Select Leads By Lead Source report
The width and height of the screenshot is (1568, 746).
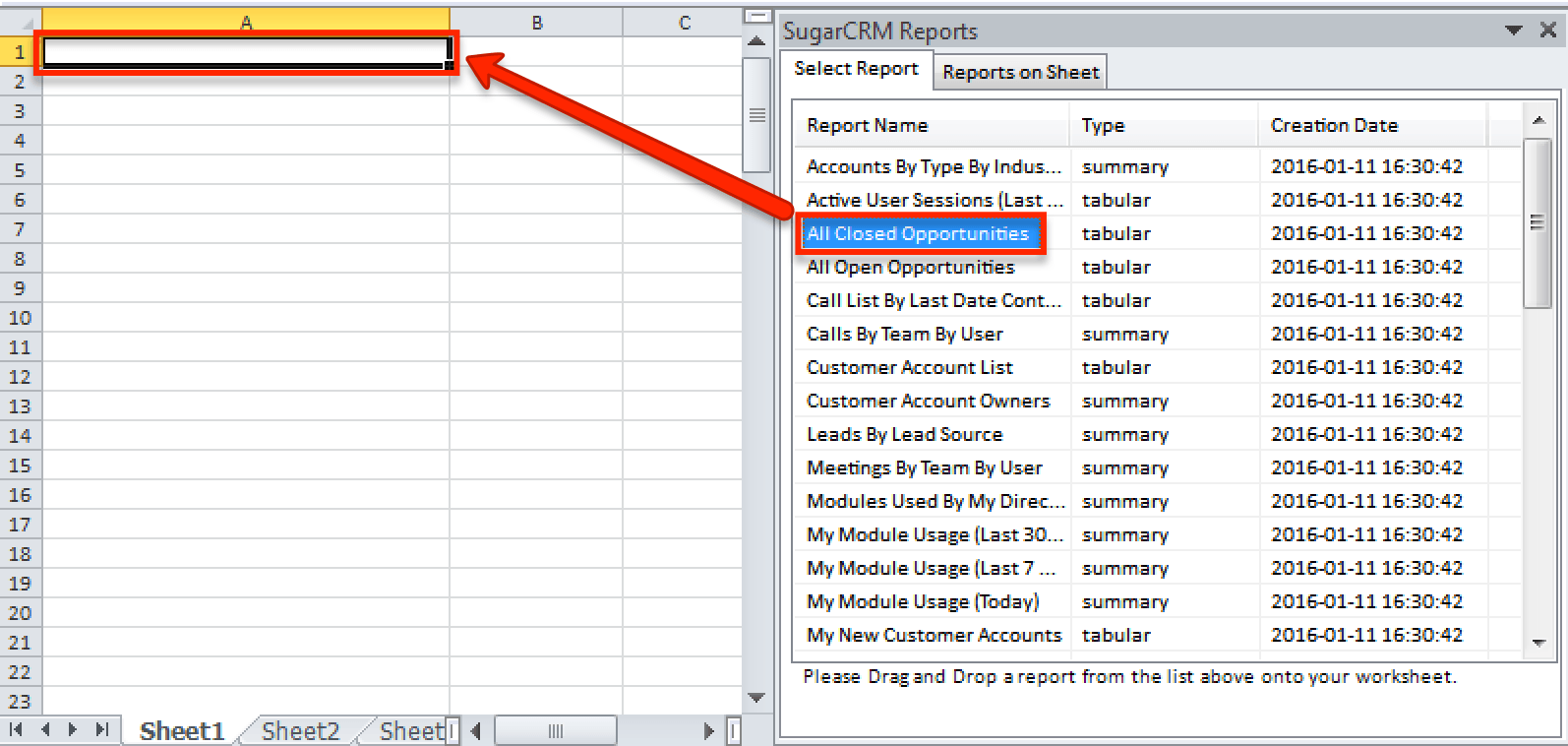tap(904, 435)
